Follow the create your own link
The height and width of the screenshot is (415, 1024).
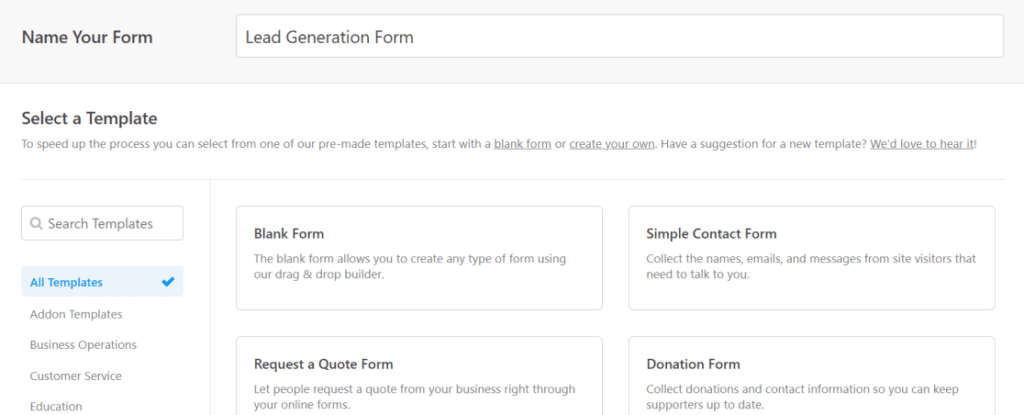pyautogui.click(x=612, y=144)
